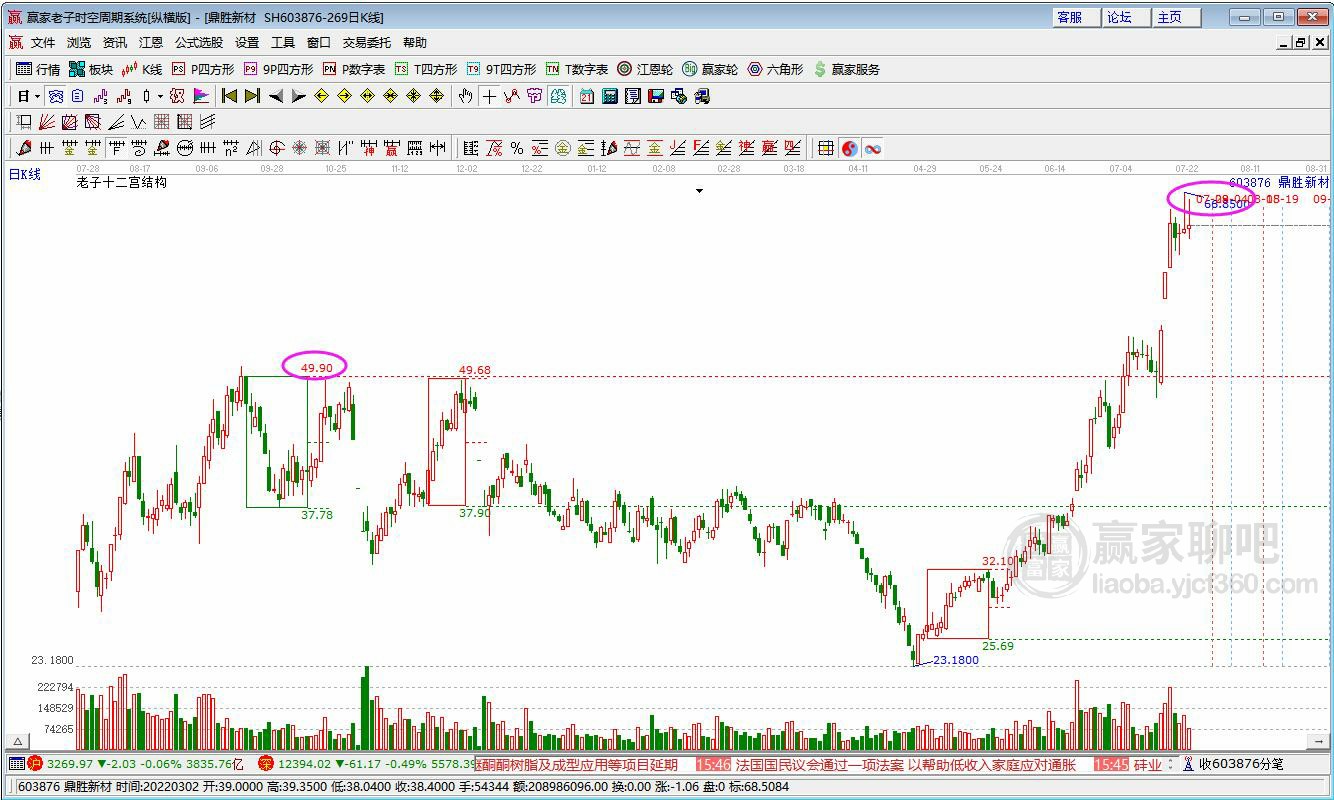Select the angle line drawing tool
The width and height of the screenshot is (1334, 800).
116,122
